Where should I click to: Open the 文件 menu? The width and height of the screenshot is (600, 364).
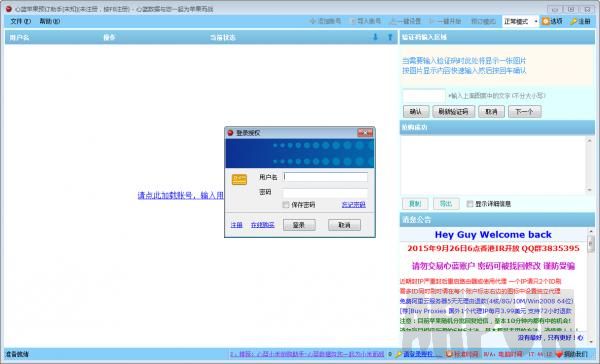20,21
